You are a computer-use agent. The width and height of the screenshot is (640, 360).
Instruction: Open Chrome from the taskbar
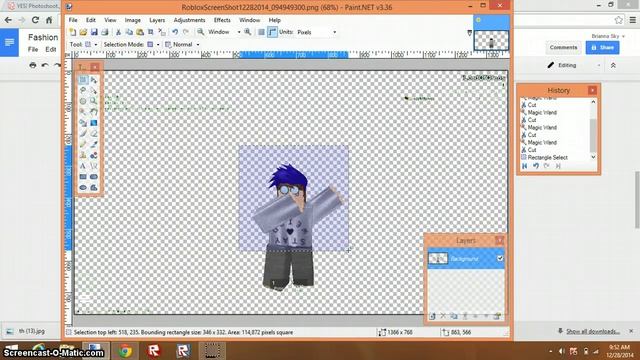pos(125,351)
